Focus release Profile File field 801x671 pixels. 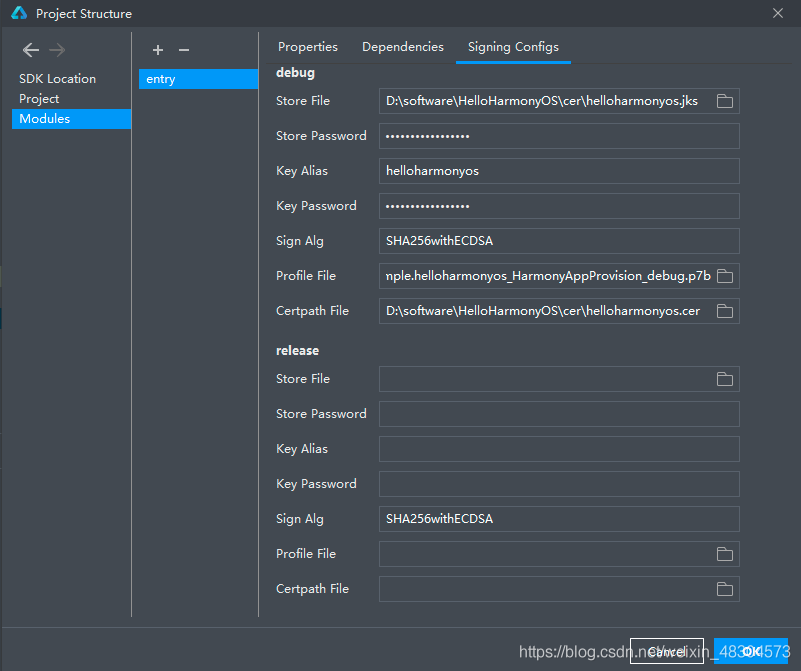pos(559,554)
